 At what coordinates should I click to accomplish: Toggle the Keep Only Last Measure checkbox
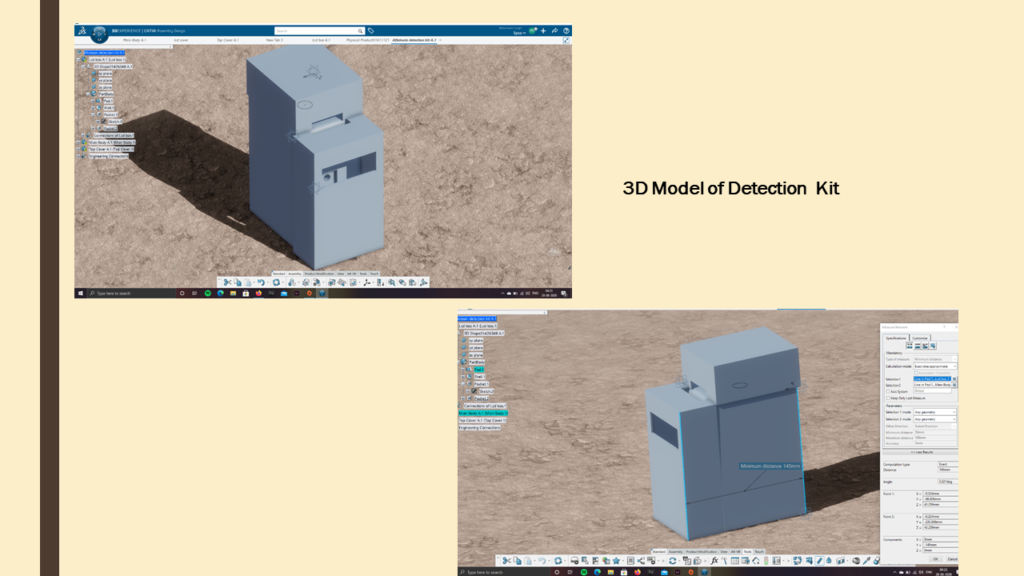(888, 398)
